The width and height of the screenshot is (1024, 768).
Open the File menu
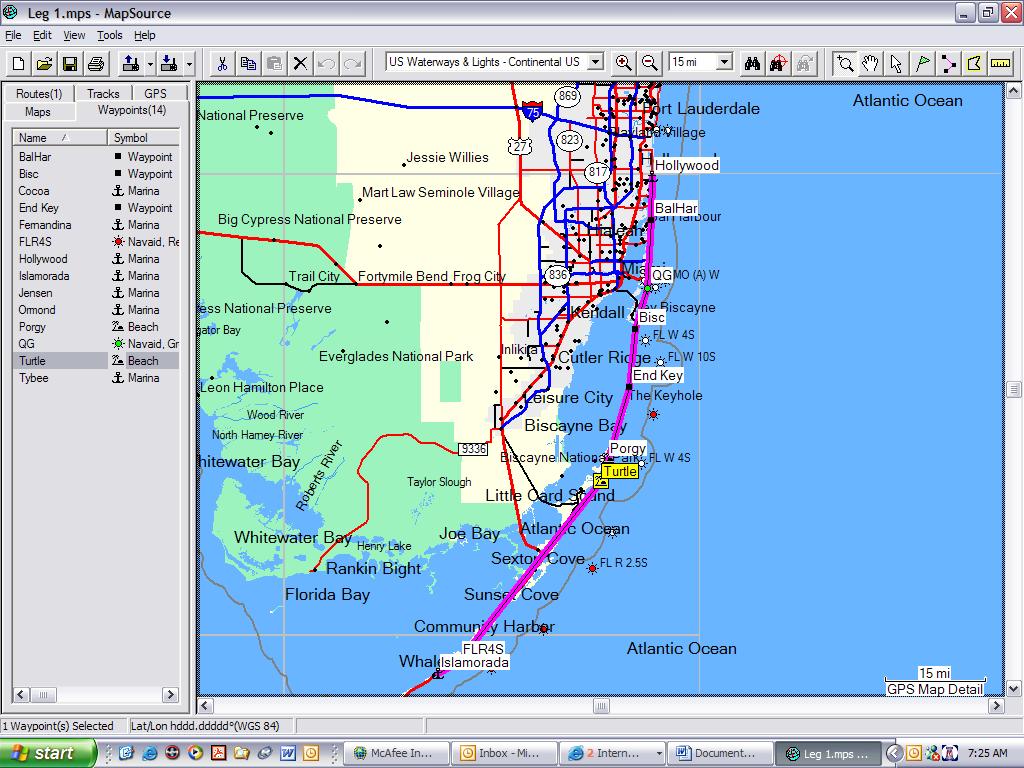point(13,35)
